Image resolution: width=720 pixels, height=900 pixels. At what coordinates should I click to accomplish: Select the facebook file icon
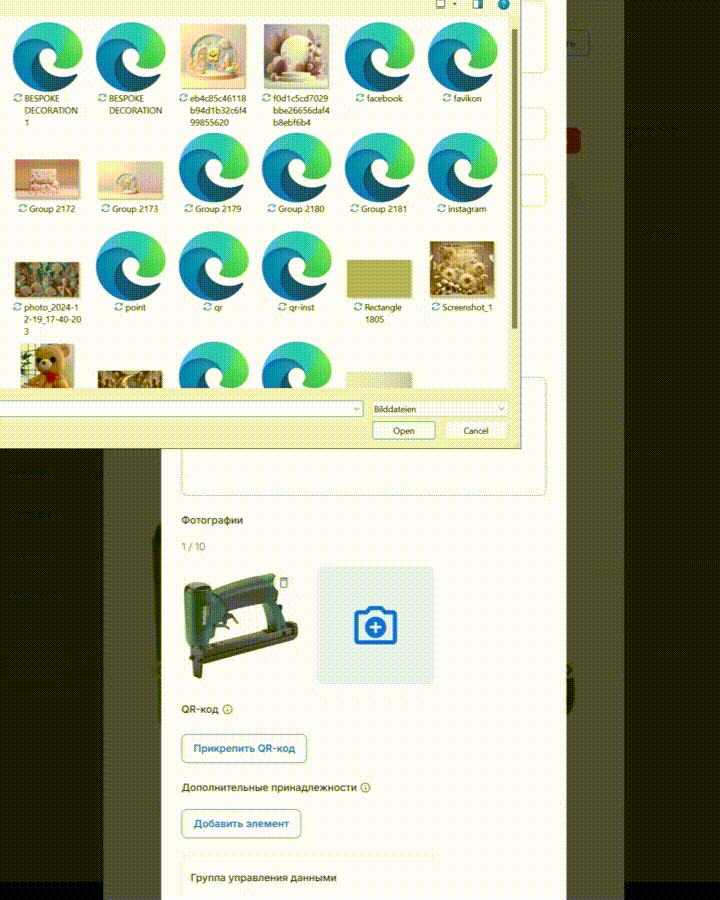[380, 56]
